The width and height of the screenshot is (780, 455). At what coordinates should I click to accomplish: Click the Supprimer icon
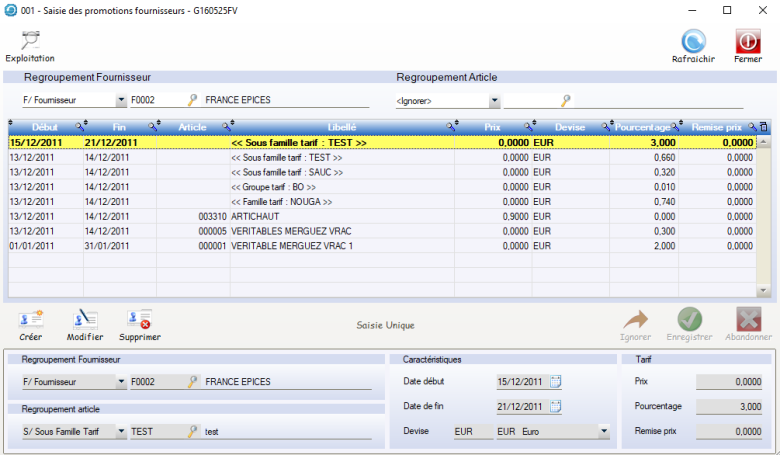pos(139,320)
